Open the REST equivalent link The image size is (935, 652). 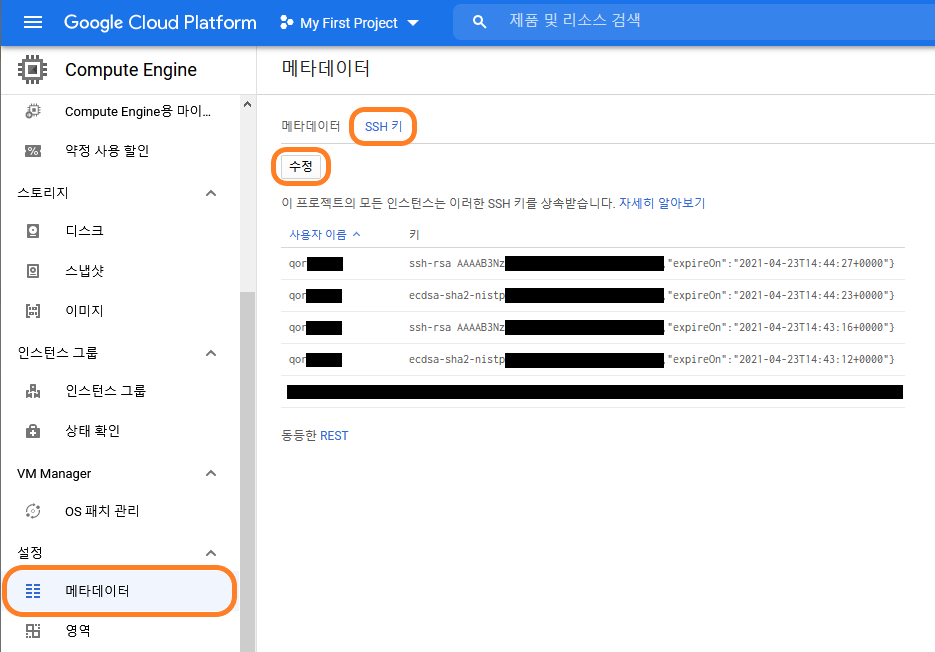pos(334,435)
